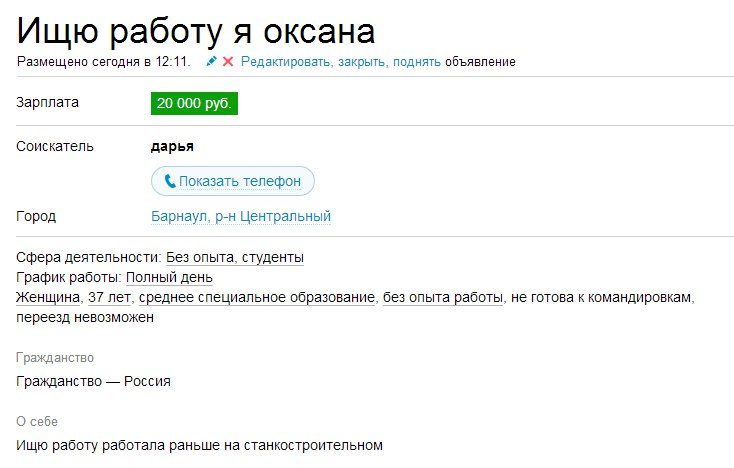Open the среднее специальное образование link
This screenshot has width=734, height=468.
(257, 297)
